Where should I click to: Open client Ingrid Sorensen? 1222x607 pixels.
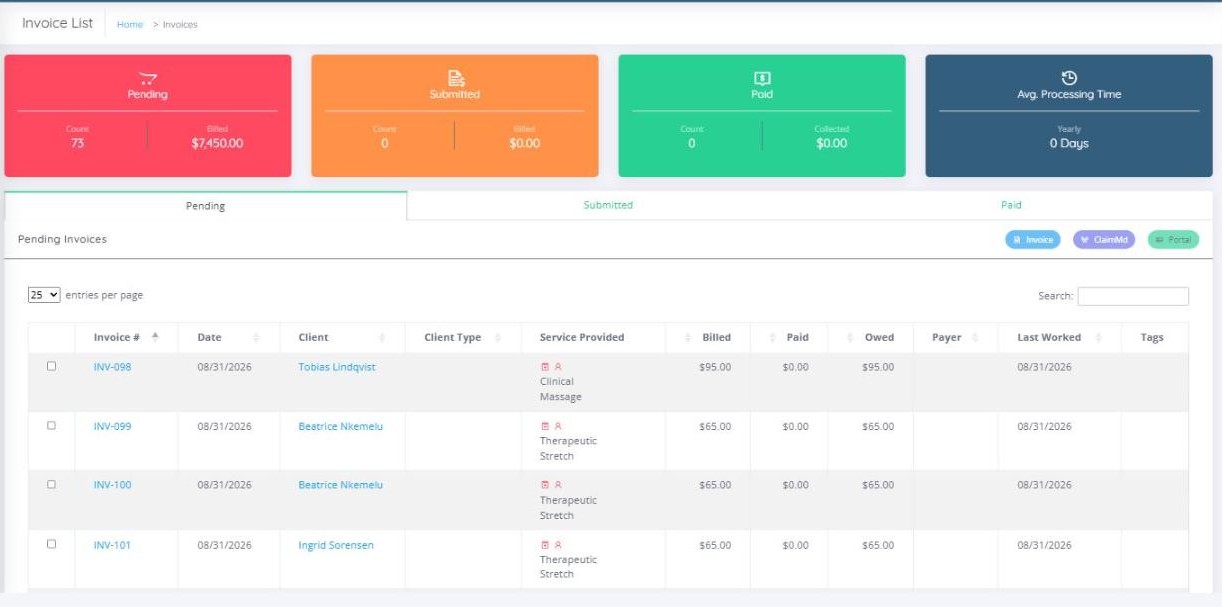coord(336,545)
